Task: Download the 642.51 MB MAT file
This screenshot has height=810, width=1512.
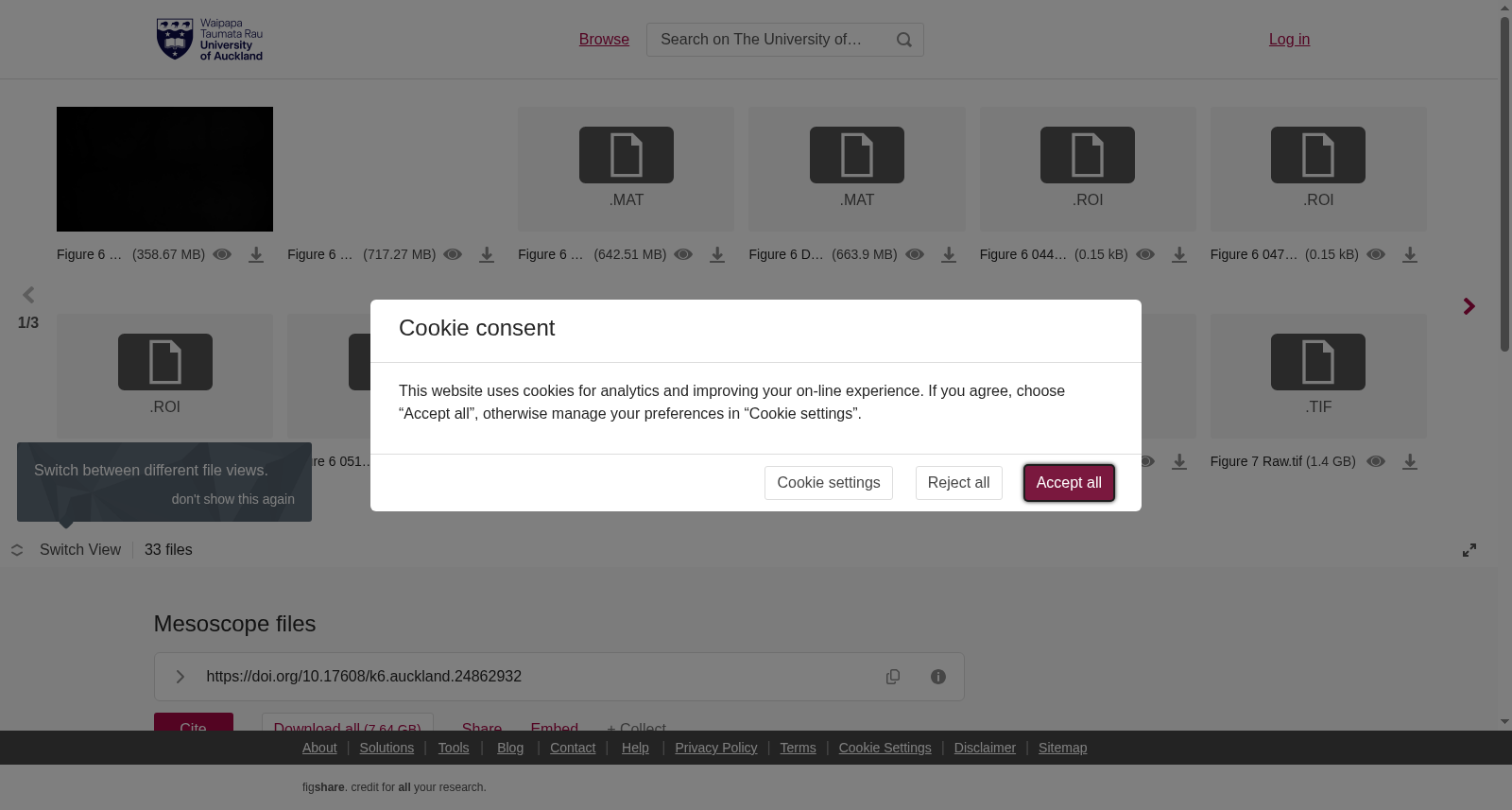Action: pyautogui.click(x=717, y=255)
